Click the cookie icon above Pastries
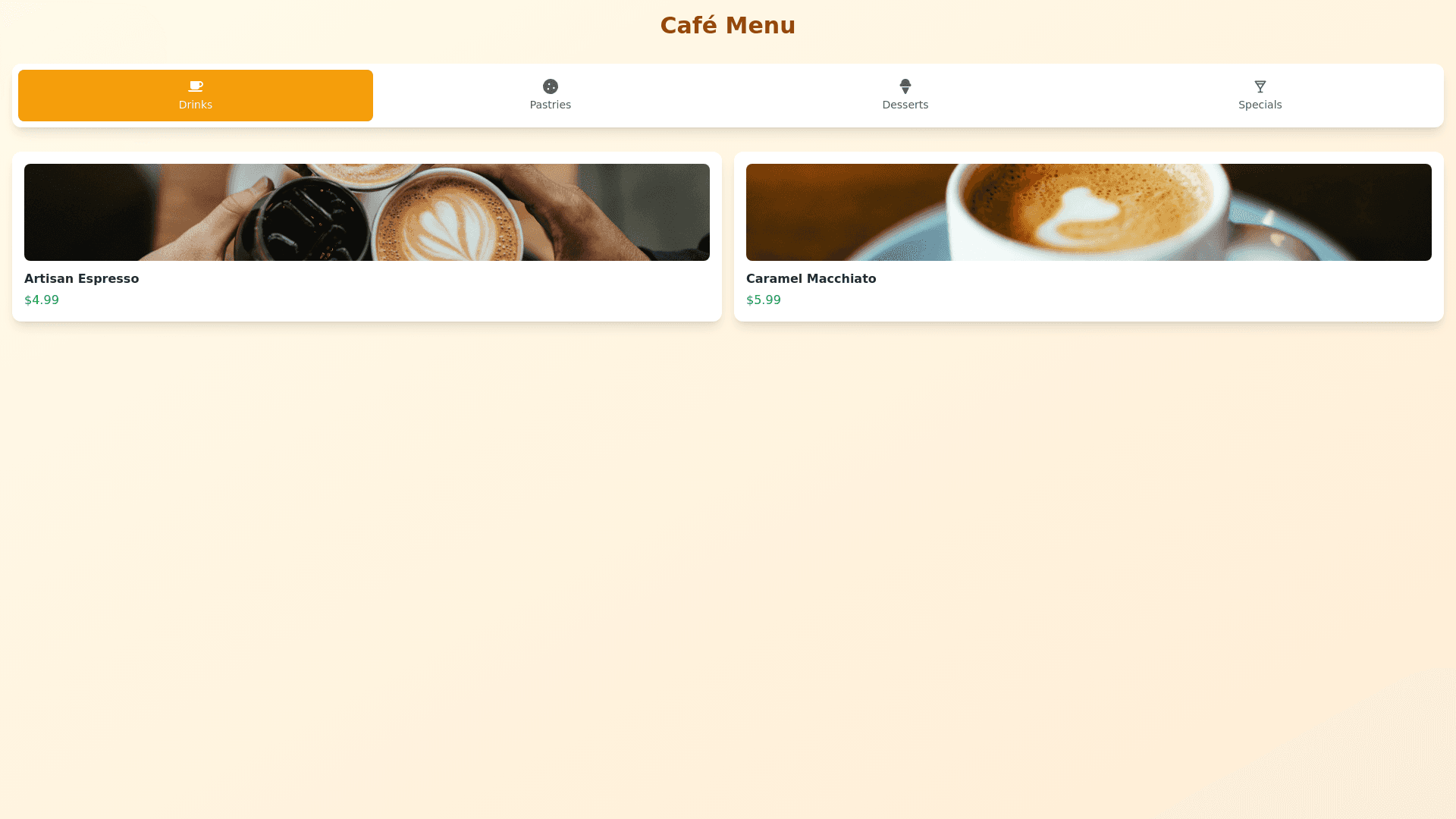 click(551, 86)
